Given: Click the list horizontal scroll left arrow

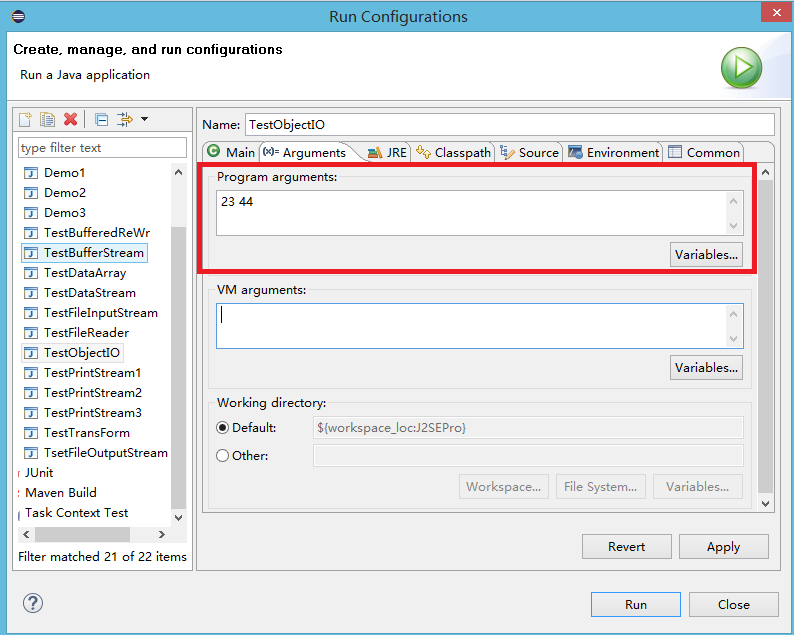Looking at the screenshot, I should tap(26, 534).
